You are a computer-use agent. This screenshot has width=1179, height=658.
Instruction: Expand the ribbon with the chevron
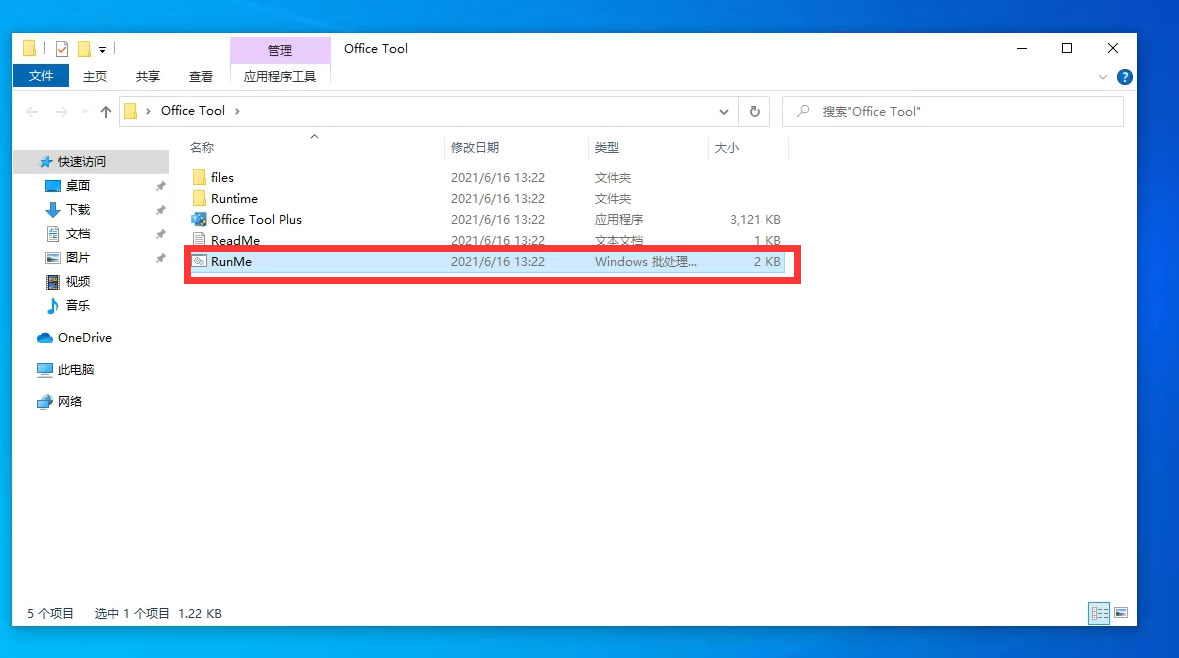(1102, 76)
